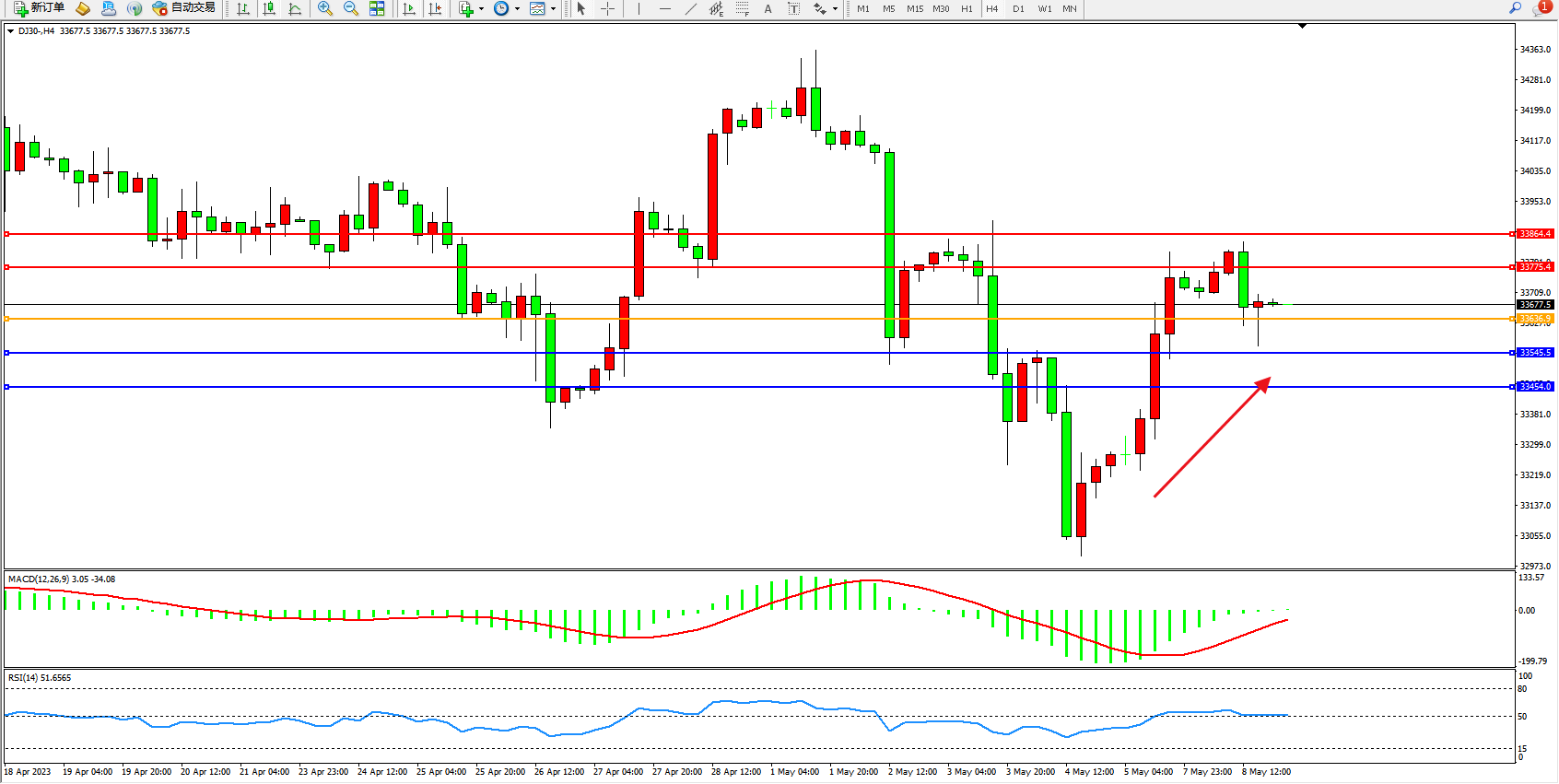Switch chart to candlestick mode
The width and height of the screenshot is (1559, 784).
point(269,8)
